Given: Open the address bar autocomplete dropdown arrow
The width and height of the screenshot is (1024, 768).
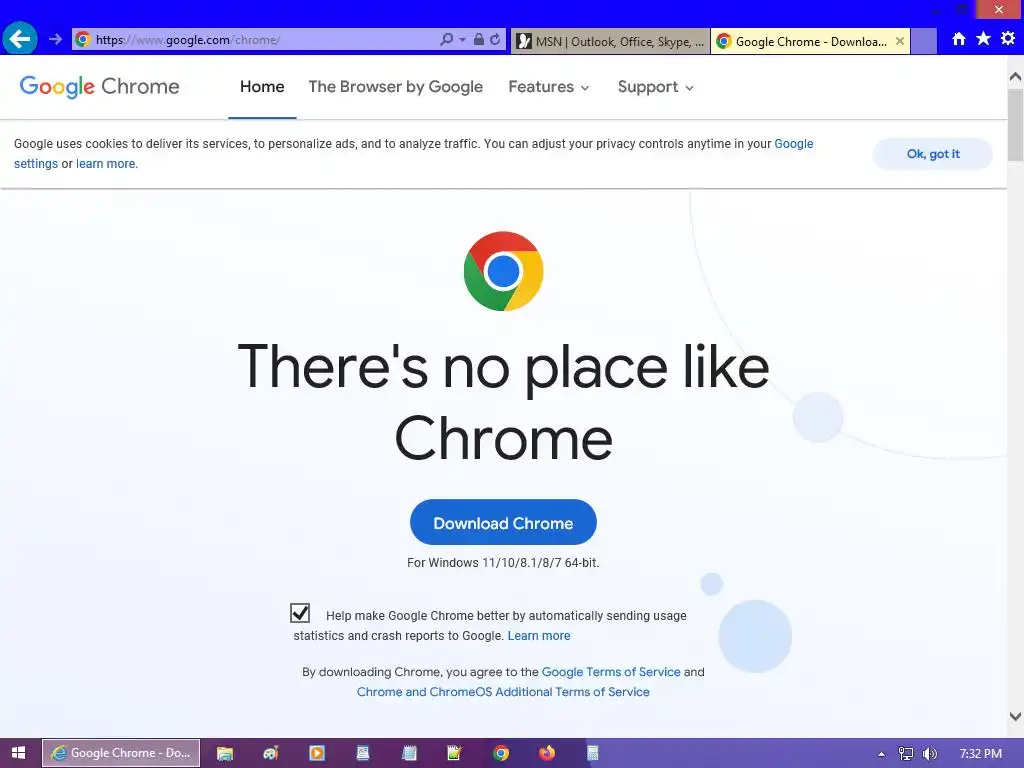Looking at the screenshot, I should coord(462,40).
